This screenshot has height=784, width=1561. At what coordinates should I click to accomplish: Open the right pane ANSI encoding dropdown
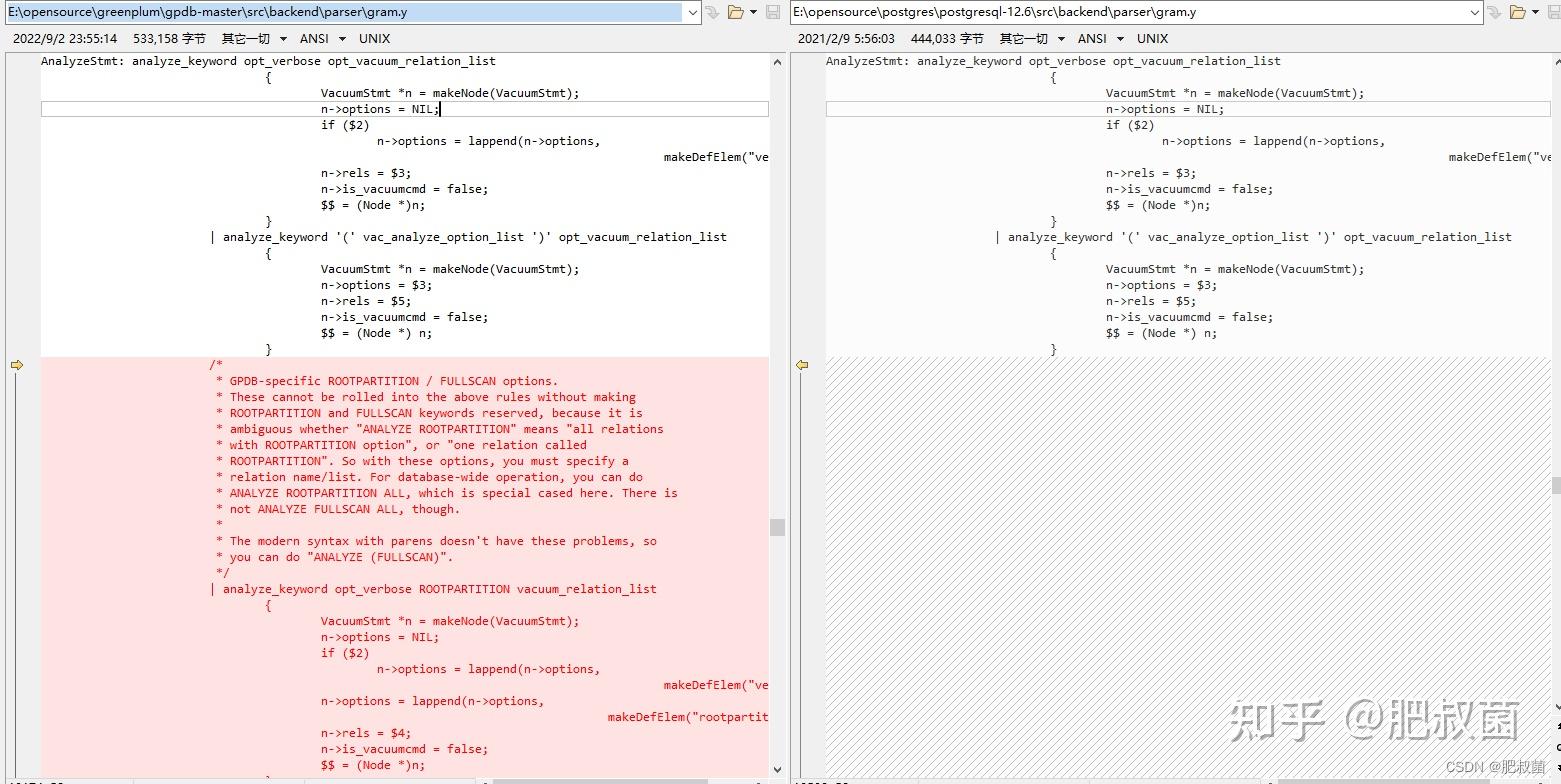[x=1100, y=38]
